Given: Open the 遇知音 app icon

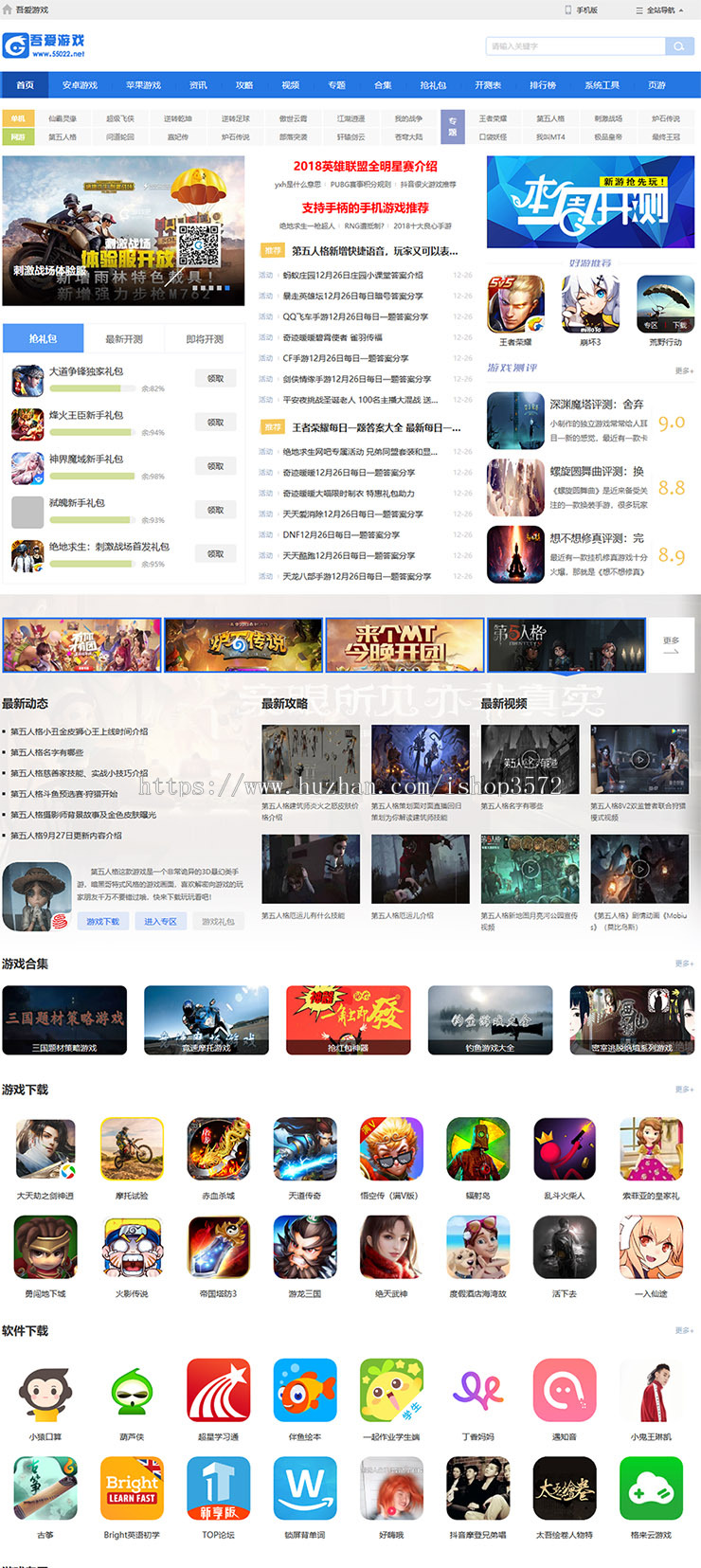Looking at the screenshot, I should pos(565,1390).
